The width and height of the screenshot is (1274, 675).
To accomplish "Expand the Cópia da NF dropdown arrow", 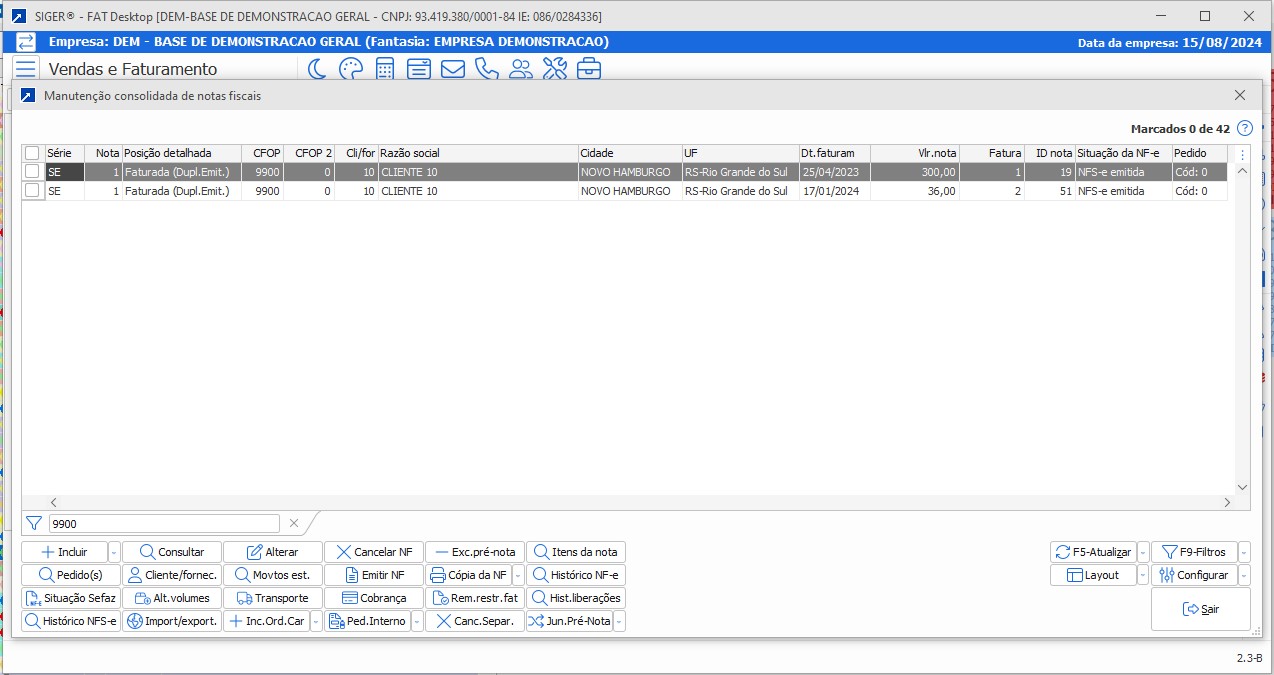I will [x=518, y=575].
